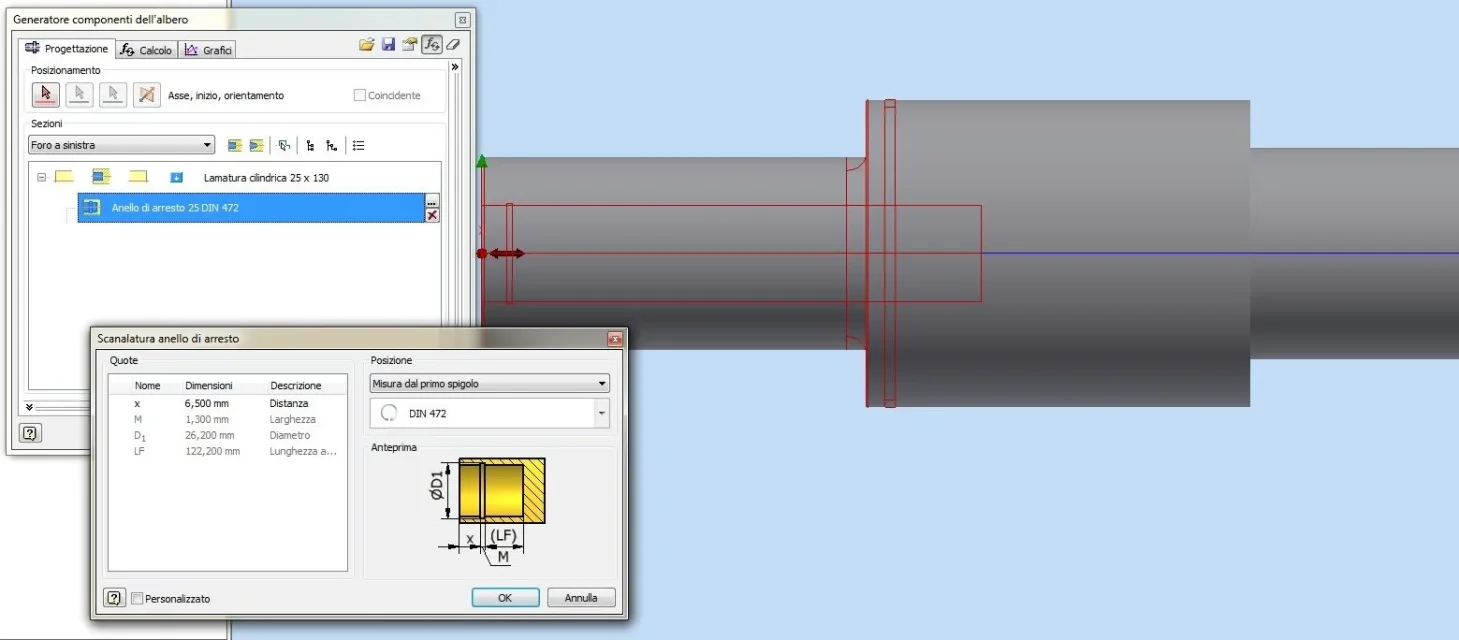This screenshot has width=1459, height=640.
Task: Collapse the Lamatura cilindrica tree node
Action: [41, 177]
